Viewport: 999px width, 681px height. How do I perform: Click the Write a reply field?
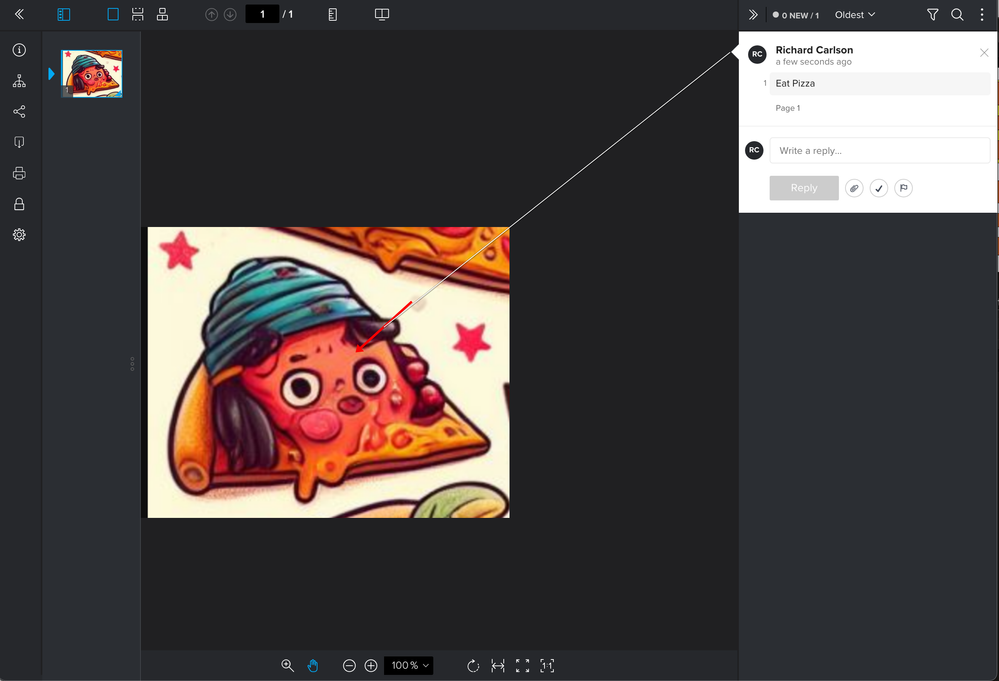(x=879, y=151)
